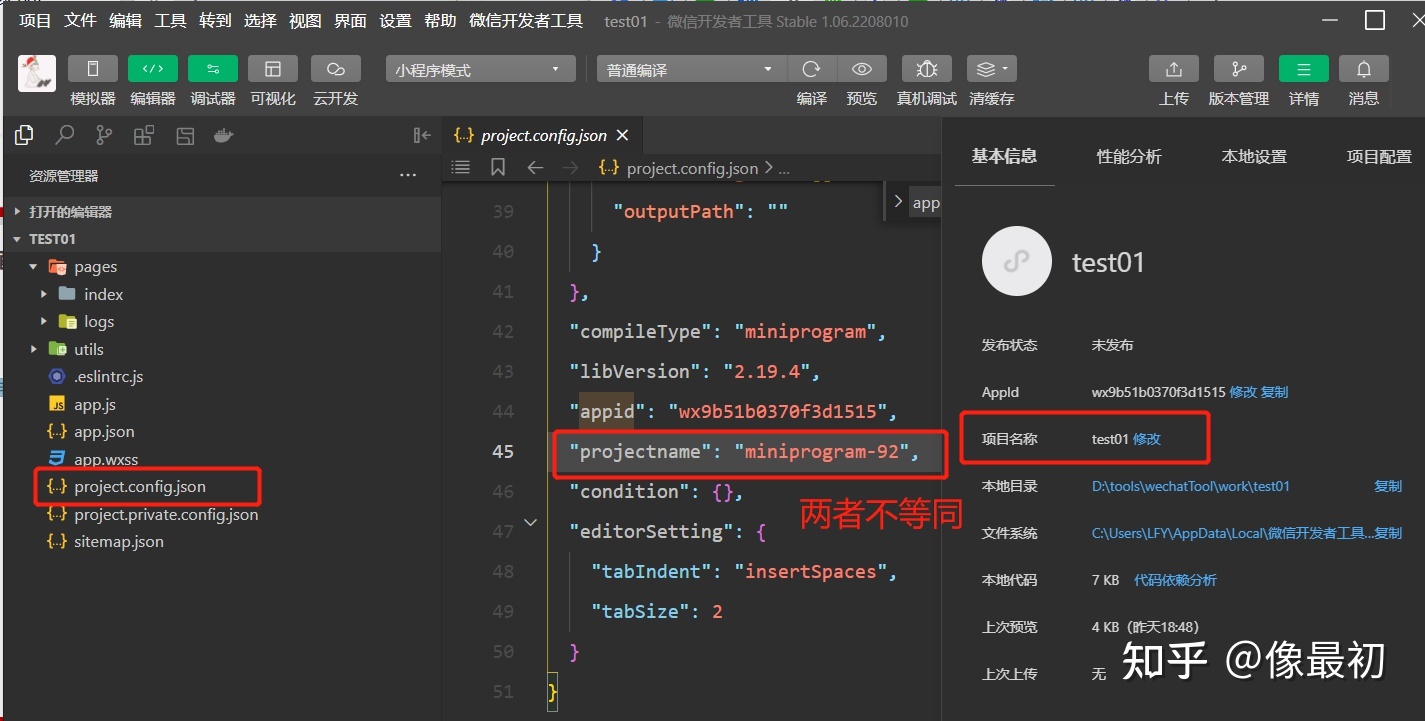Screen dimensions: 1425x721
Task: Switch to the performance analysis tab
Action: tap(1128, 157)
